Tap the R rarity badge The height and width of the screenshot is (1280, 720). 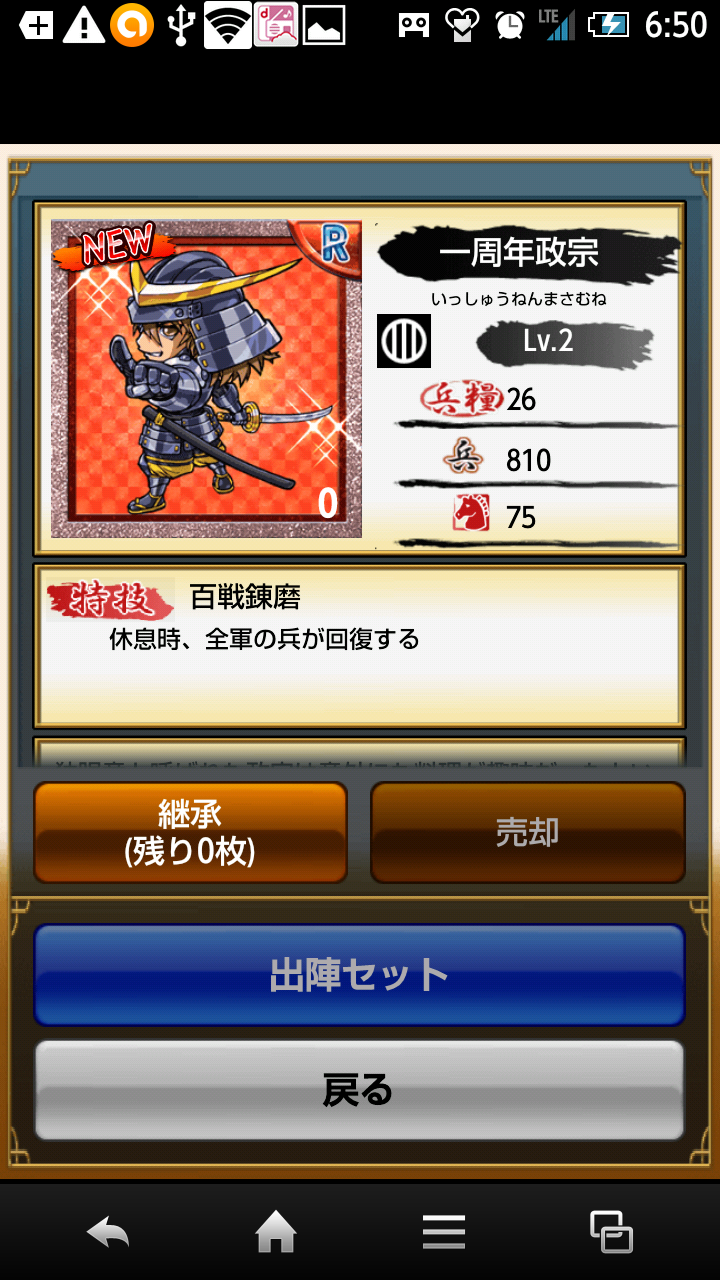[x=334, y=241]
